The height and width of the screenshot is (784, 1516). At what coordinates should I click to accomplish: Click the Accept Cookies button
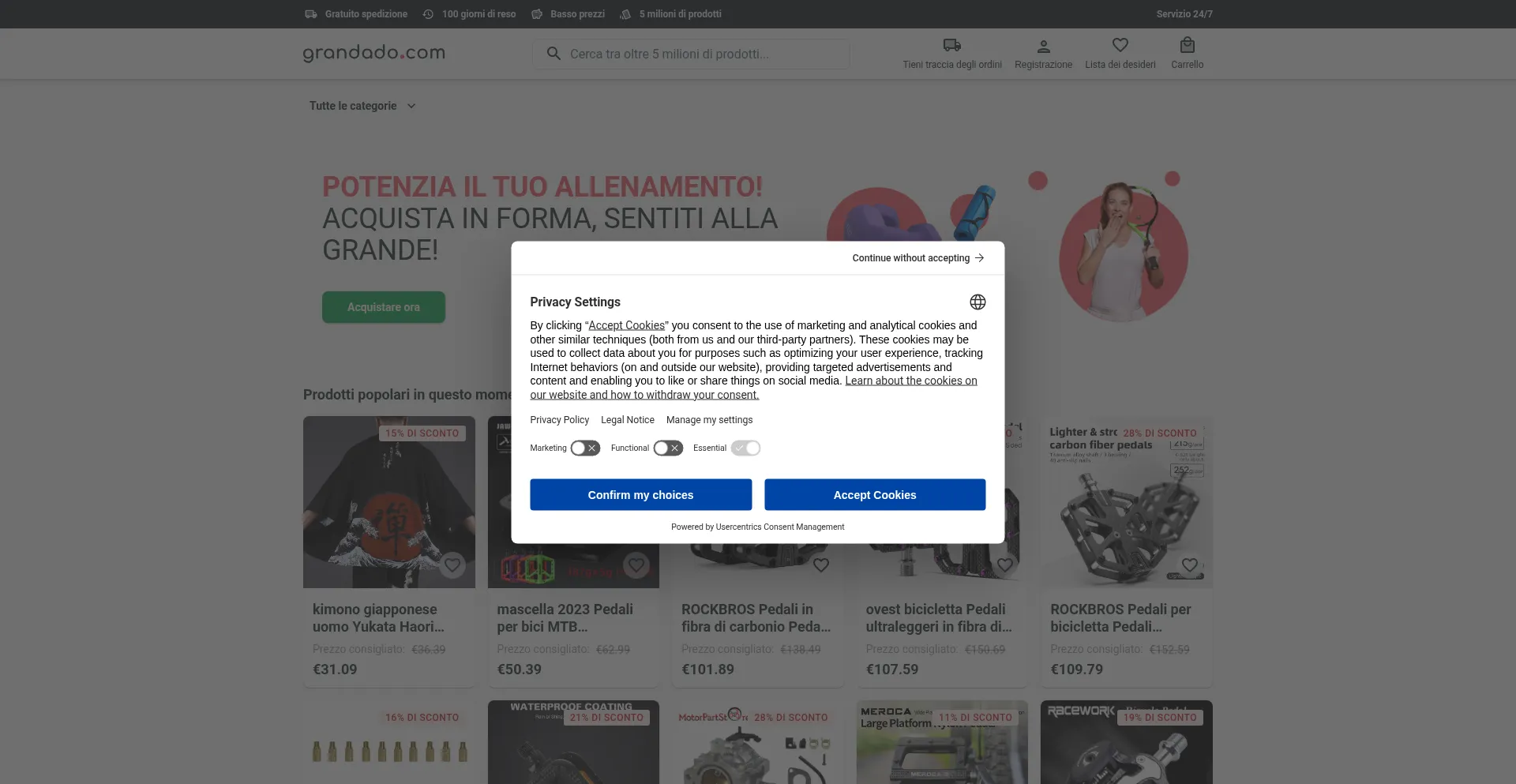click(874, 494)
